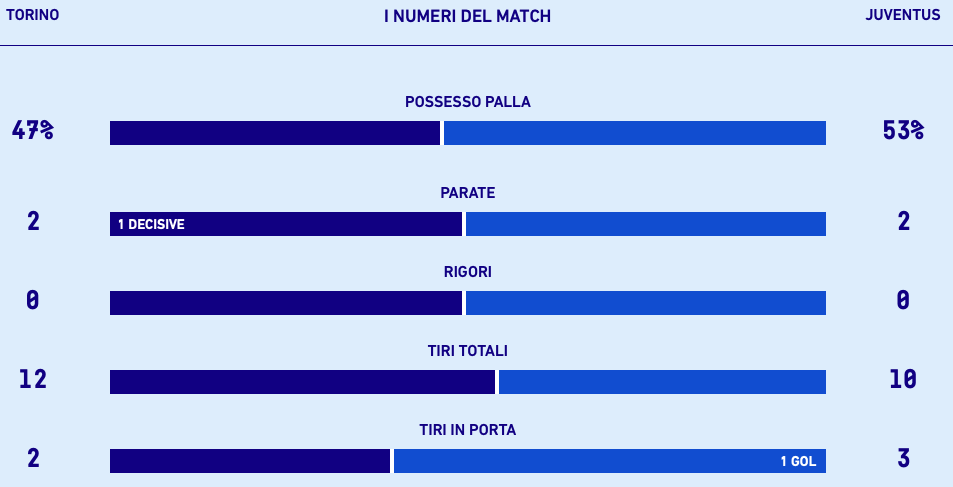Click Torino's dark RIGORI bar segment
Image resolution: width=953 pixels, height=487 pixels.
286,303
